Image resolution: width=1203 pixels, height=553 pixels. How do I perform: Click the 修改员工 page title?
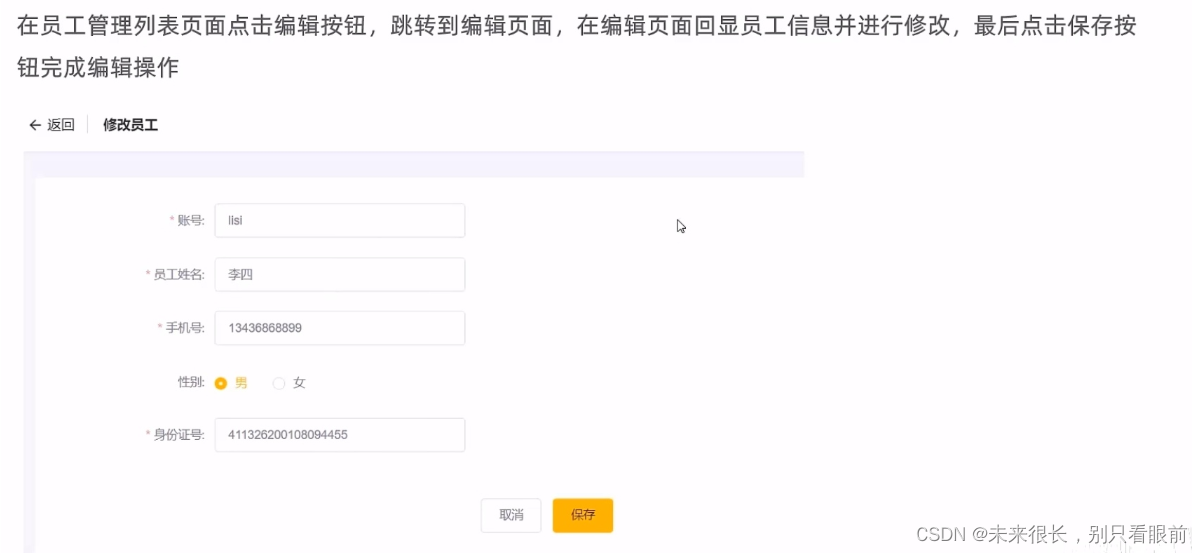tap(130, 125)
